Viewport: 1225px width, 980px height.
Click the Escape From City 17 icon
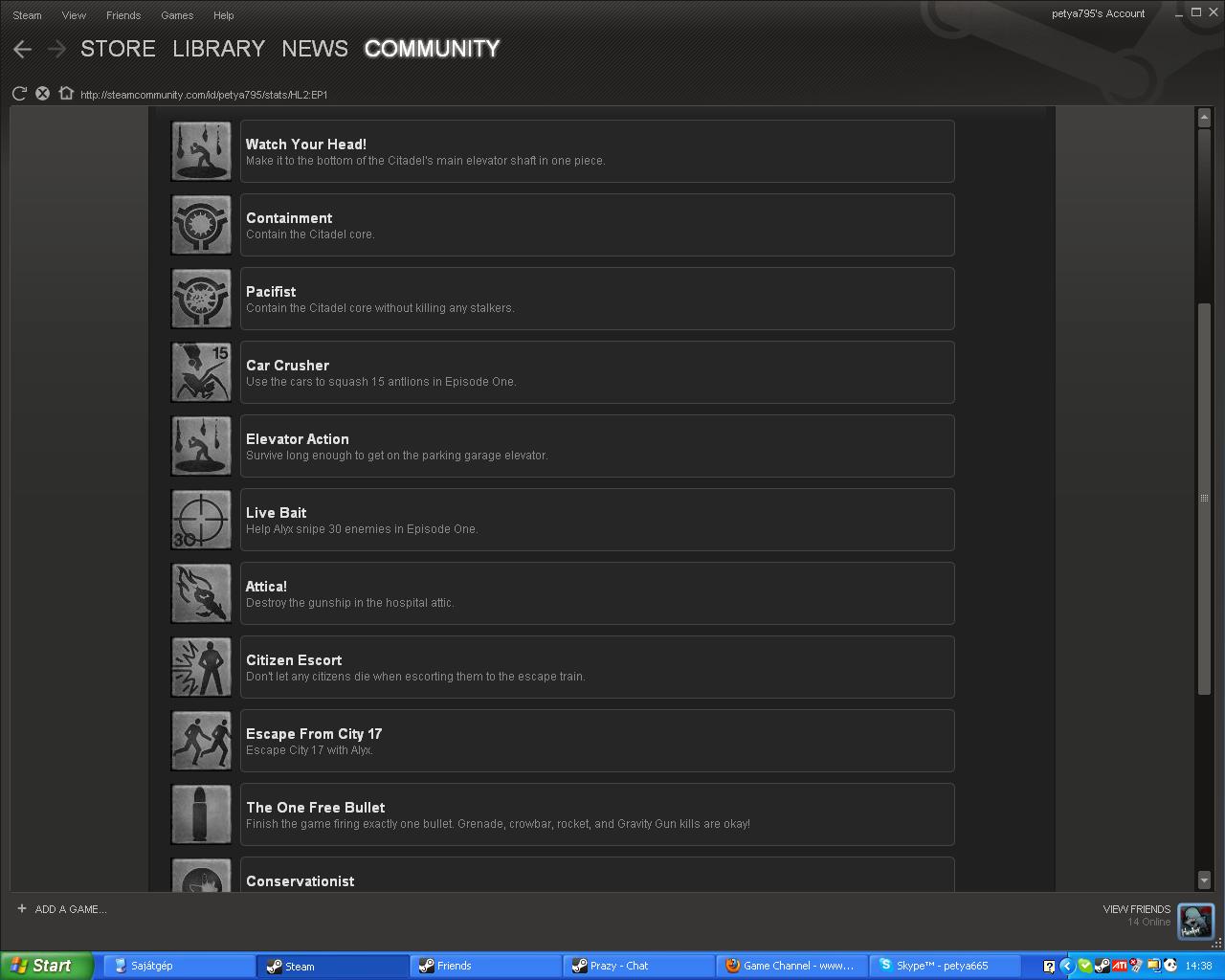click(x=201, y=741)
